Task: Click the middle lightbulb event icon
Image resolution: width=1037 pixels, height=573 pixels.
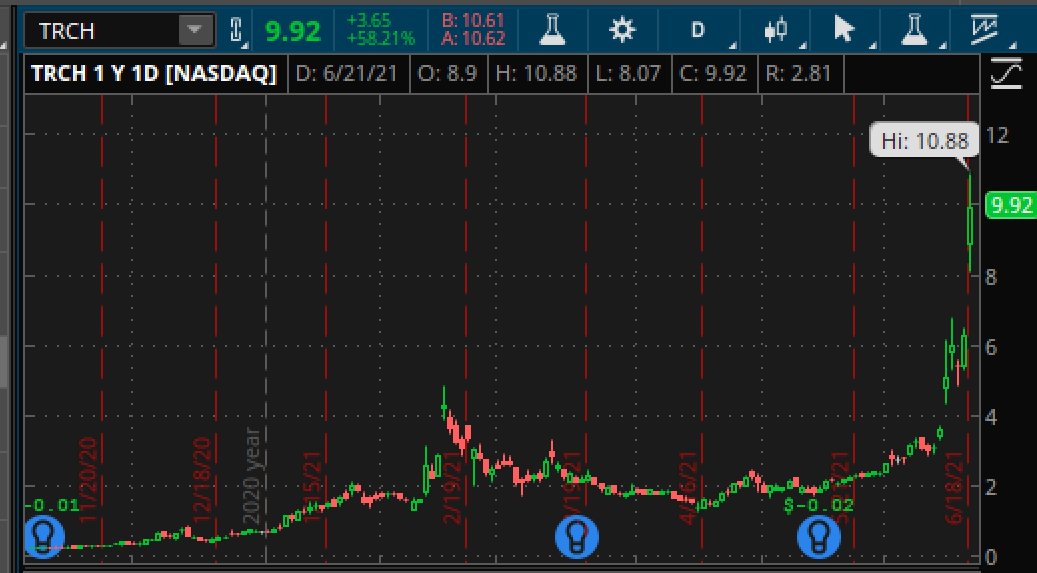Action: [x=577, y=536]
